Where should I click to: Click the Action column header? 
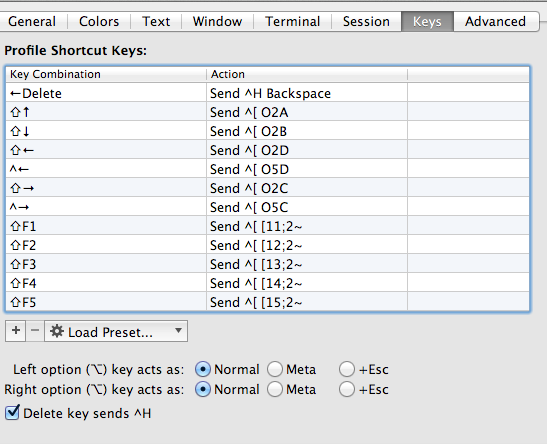click(307, 74)
